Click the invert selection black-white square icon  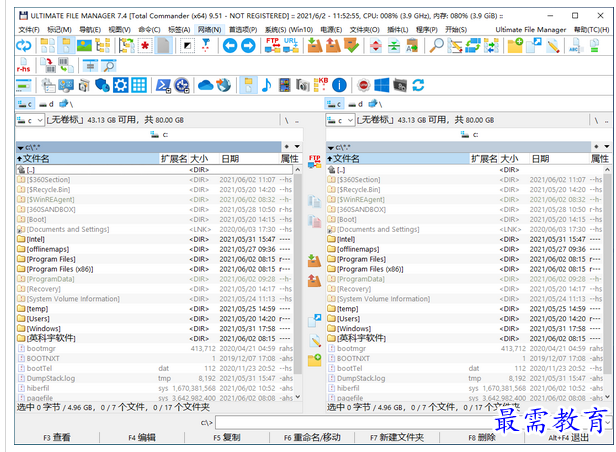pyautogui.click(x=187, y=46)
